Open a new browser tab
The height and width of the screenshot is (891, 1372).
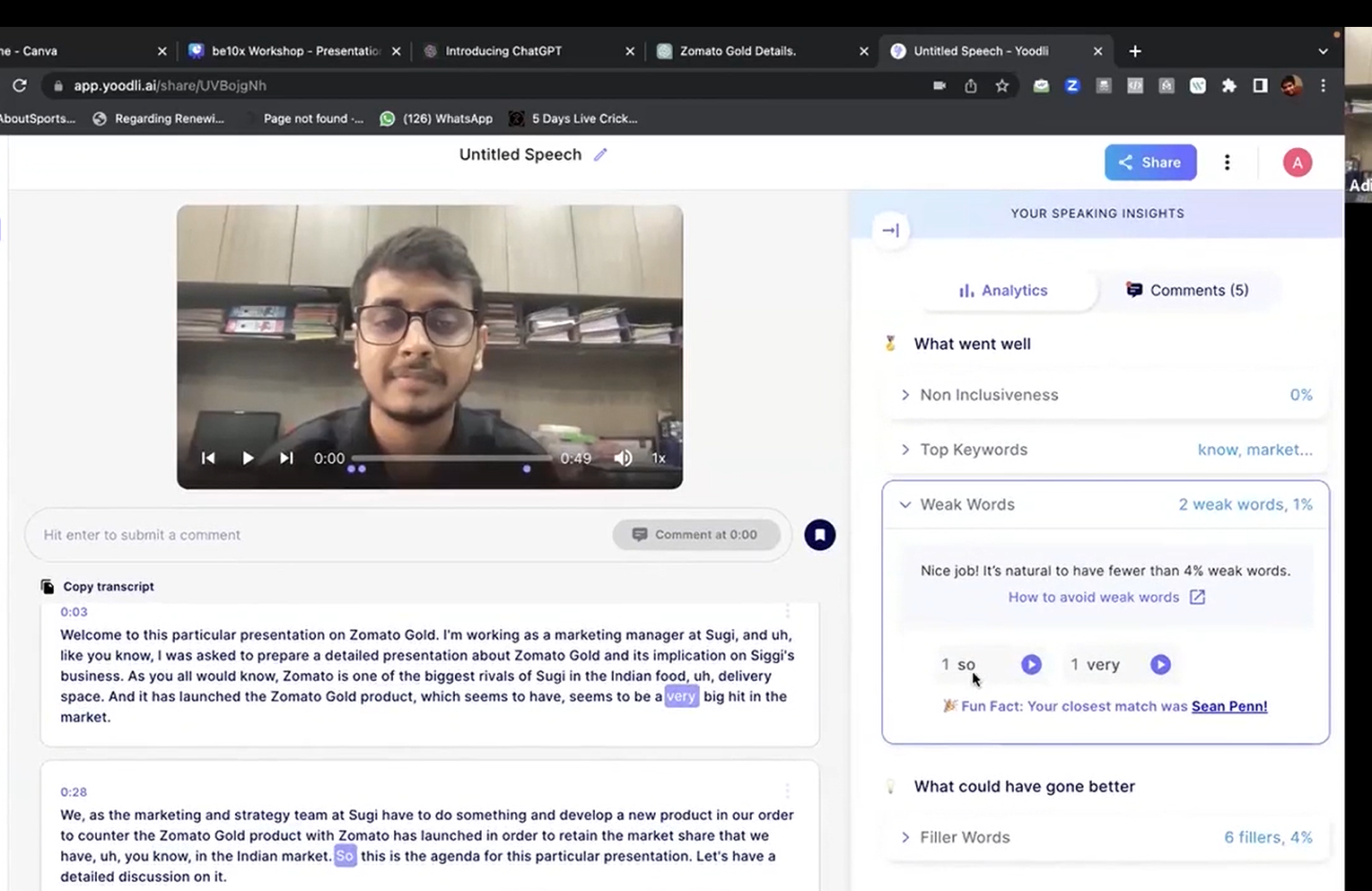click(1135, 51)
